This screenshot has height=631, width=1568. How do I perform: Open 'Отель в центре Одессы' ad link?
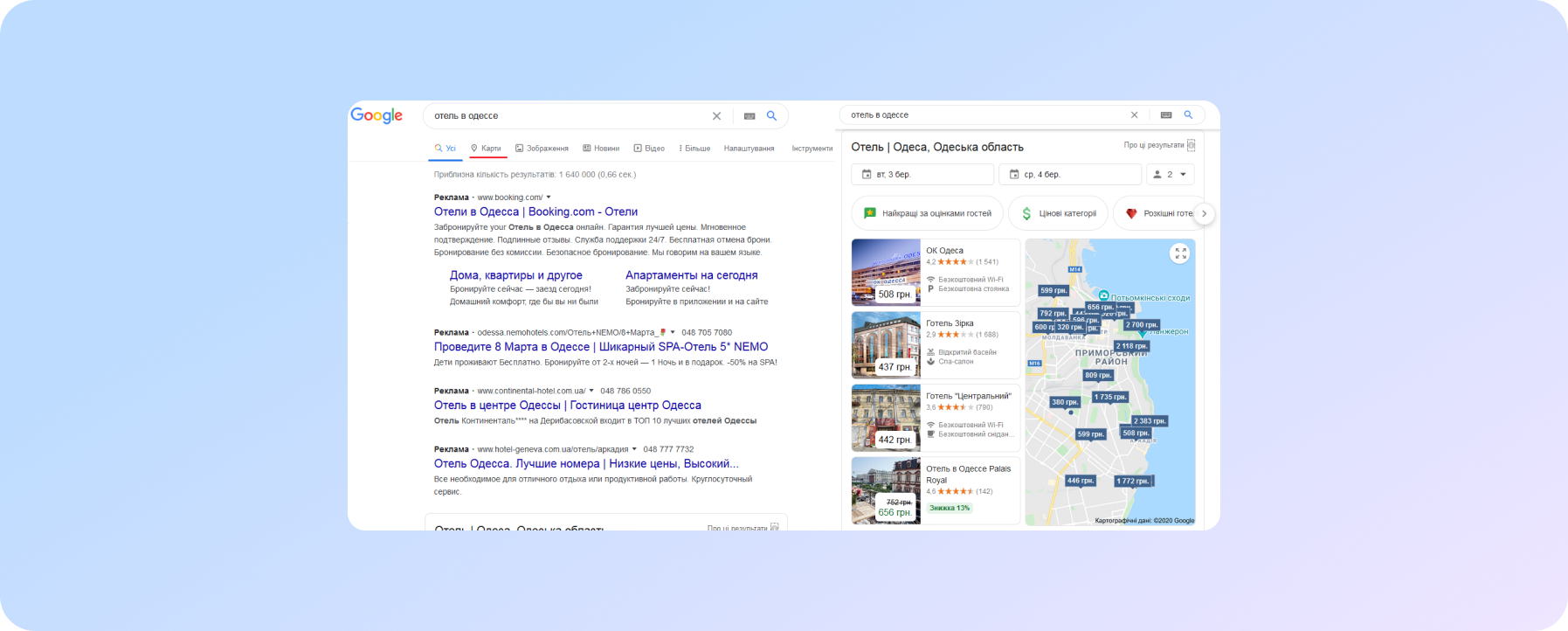tap(568, 406)
